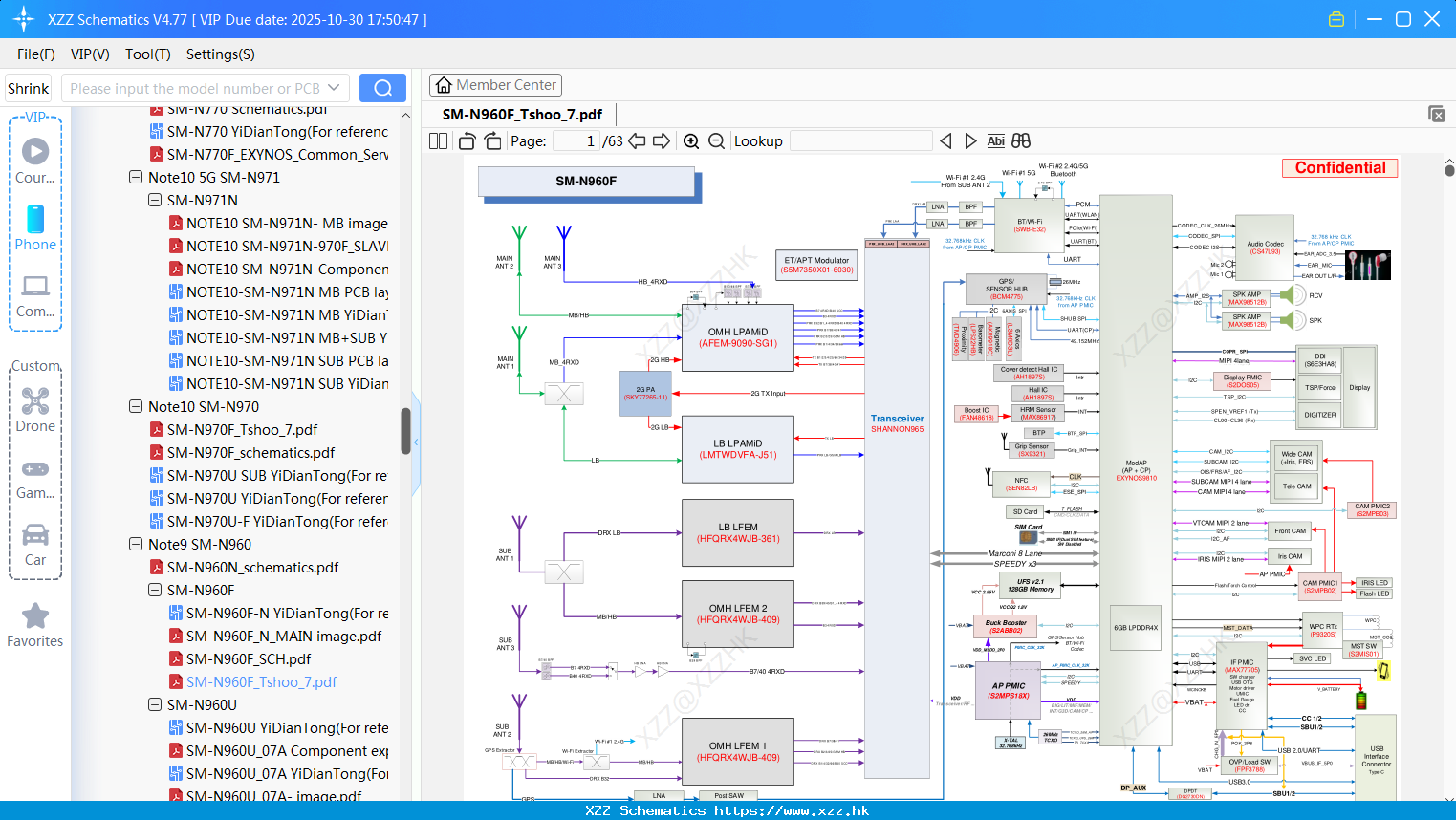1456x820 pixels.
Task: Open the model number dropdown arrow
Action: click(x=334, y=88)
